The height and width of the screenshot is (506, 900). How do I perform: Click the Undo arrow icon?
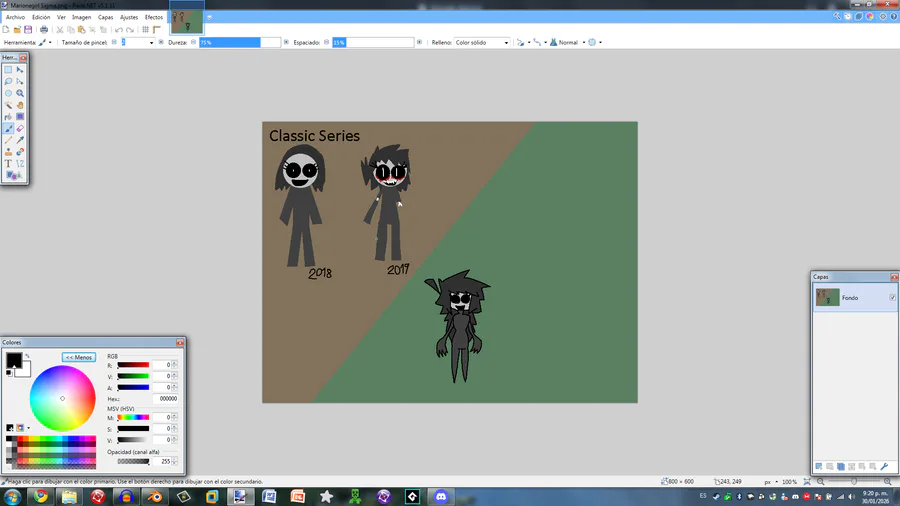click(x=118, y=30)
